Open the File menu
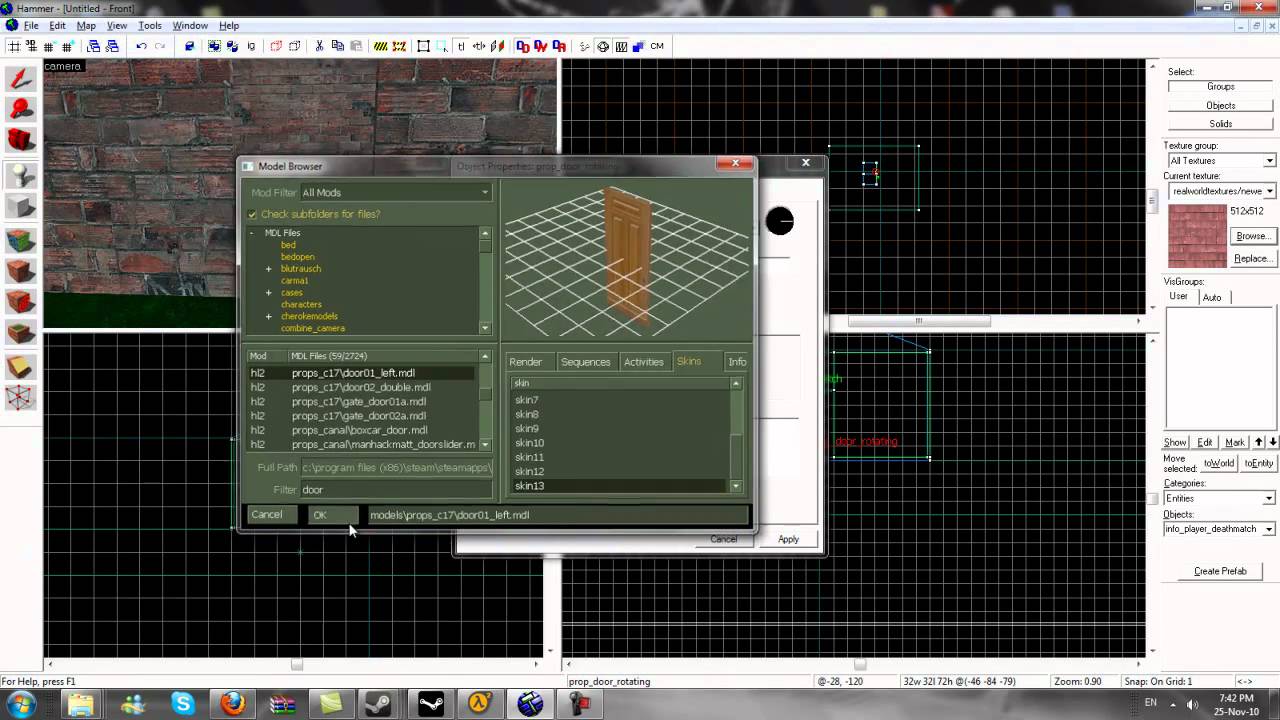The height and width of the screenshot is (720, 1280). point(31,25)
